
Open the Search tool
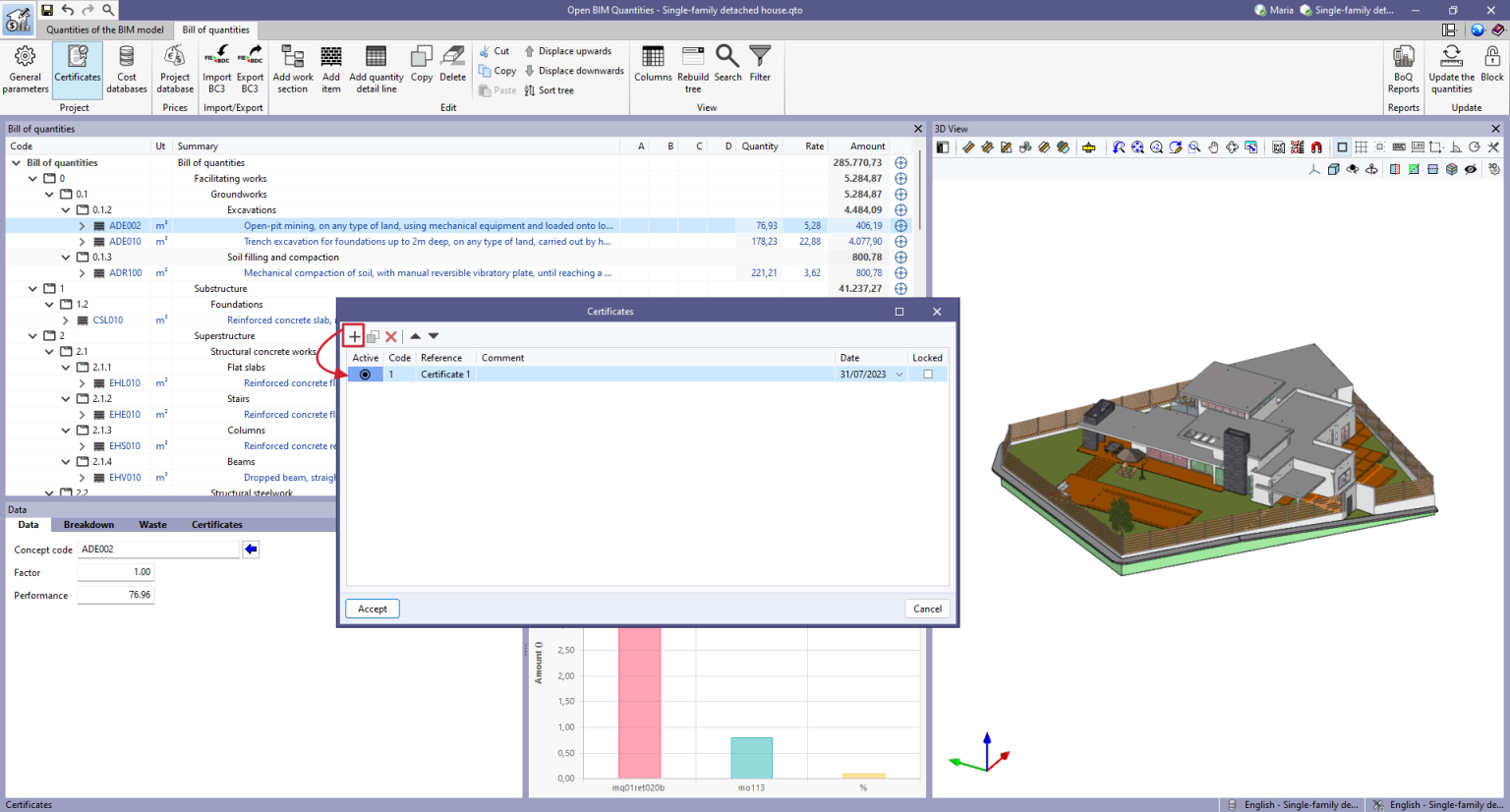click(x=727, y=64)
